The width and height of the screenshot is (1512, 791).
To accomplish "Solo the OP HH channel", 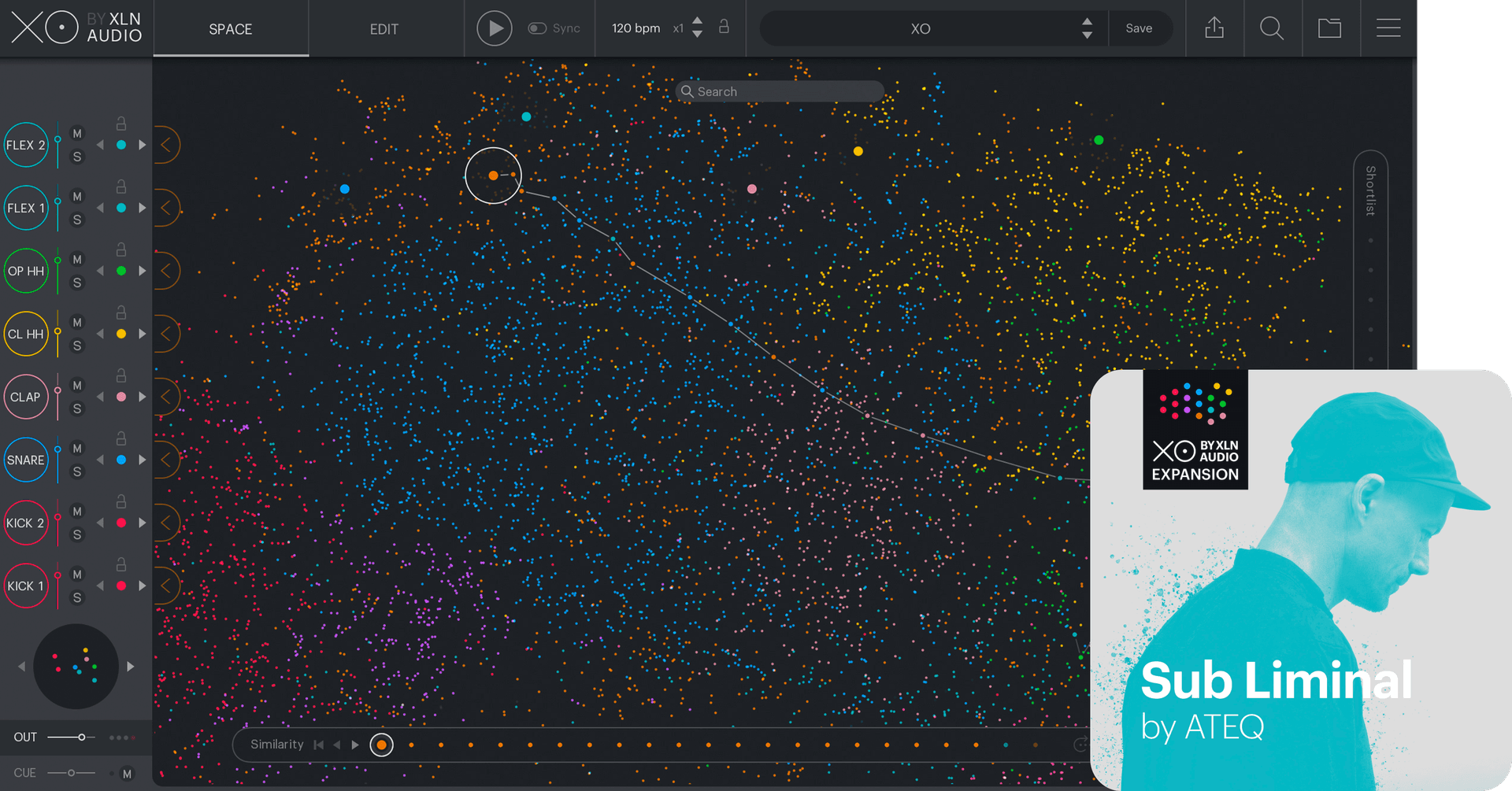I will pyautogui.click(x=77, y=283).
